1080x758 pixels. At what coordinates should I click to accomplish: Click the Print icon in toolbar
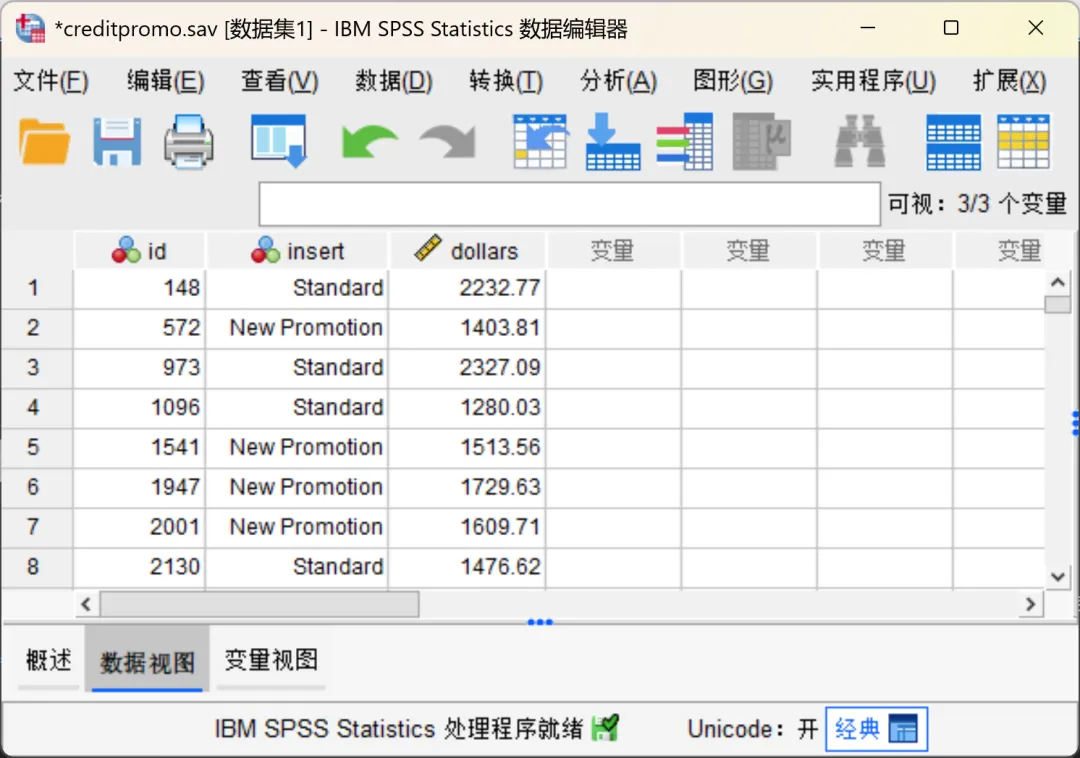pyautogui.click(x=189, y=142)
